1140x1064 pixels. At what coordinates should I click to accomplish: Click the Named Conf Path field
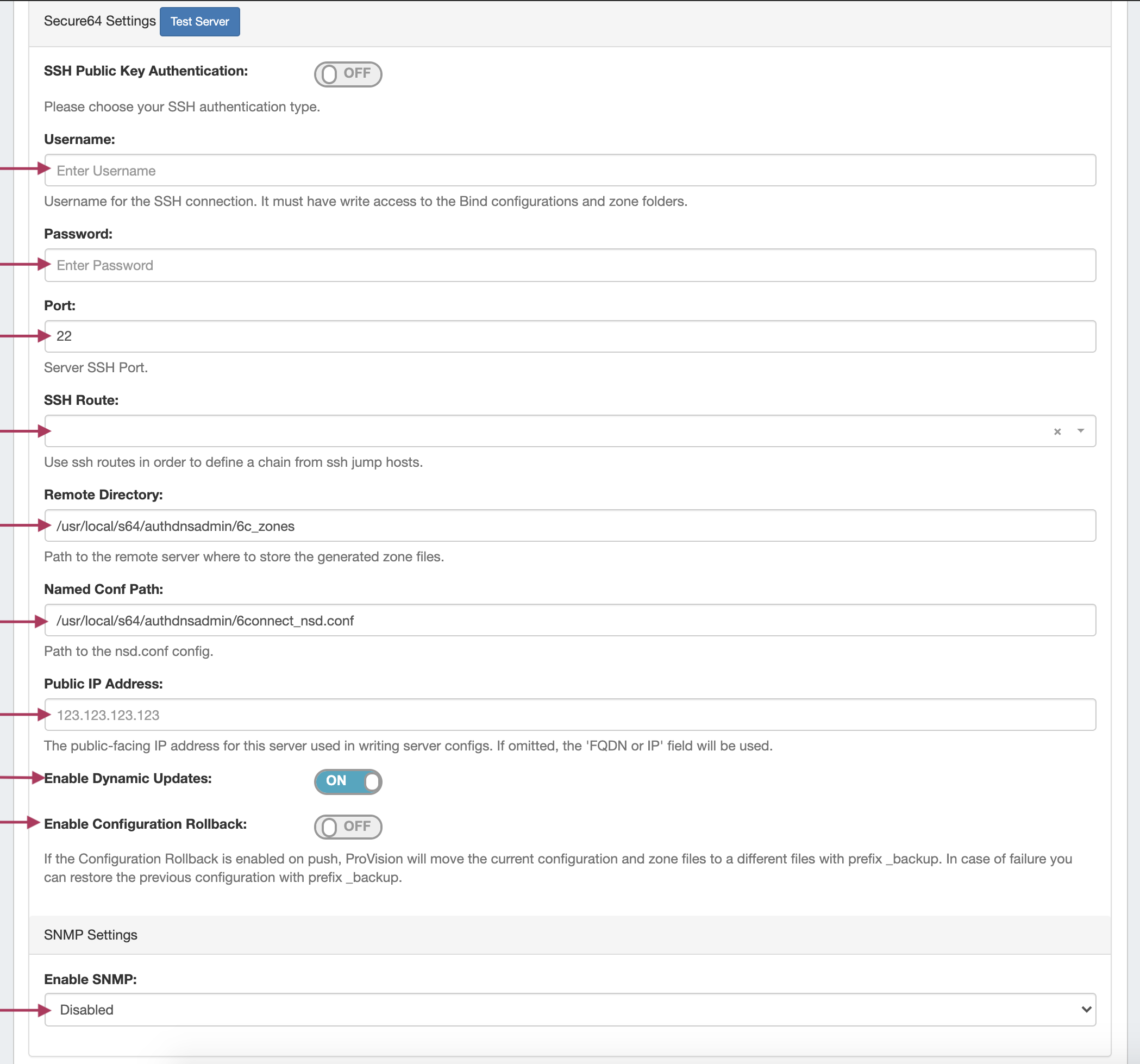click(570, 621)
